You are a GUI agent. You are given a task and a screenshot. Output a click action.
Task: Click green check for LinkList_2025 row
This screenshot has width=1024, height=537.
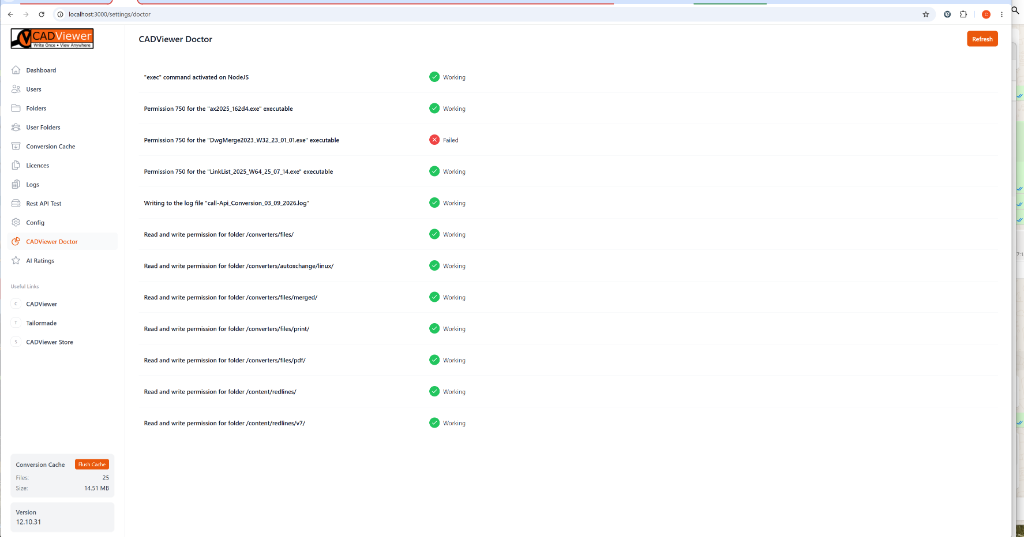434,171
